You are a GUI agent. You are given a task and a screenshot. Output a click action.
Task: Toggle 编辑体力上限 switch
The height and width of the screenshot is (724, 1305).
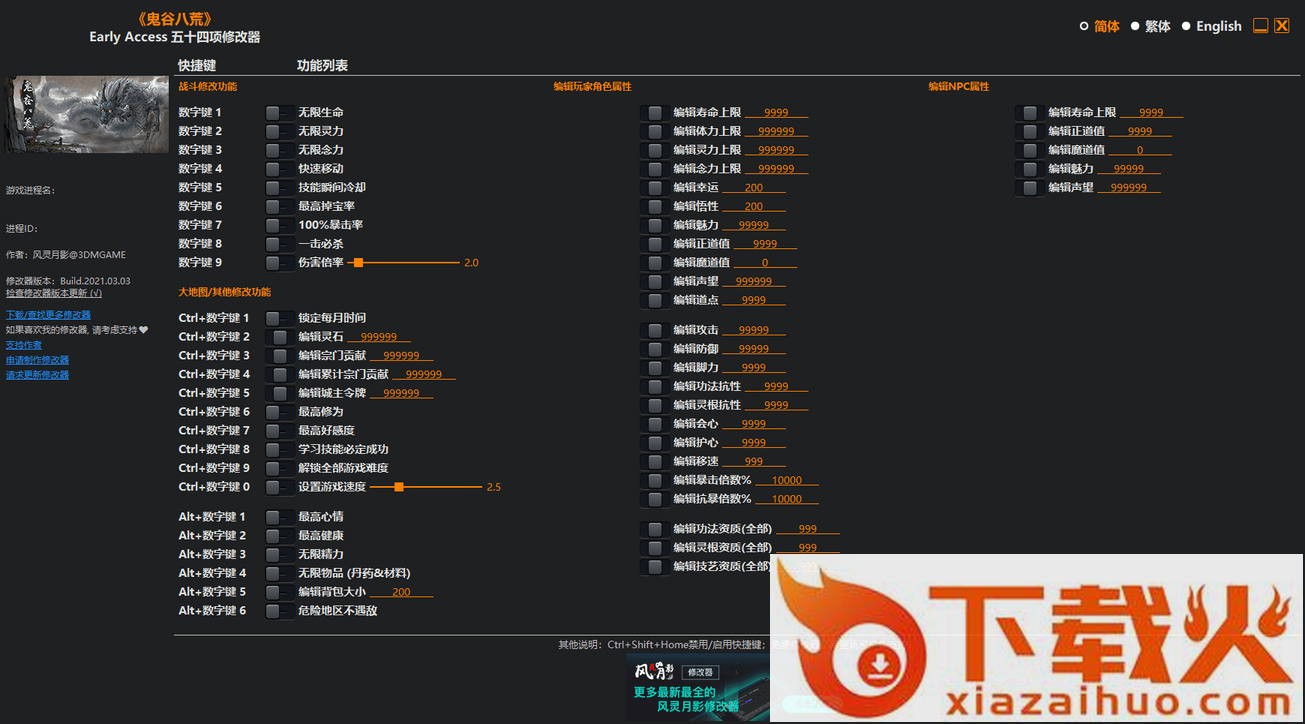(655, 132)
